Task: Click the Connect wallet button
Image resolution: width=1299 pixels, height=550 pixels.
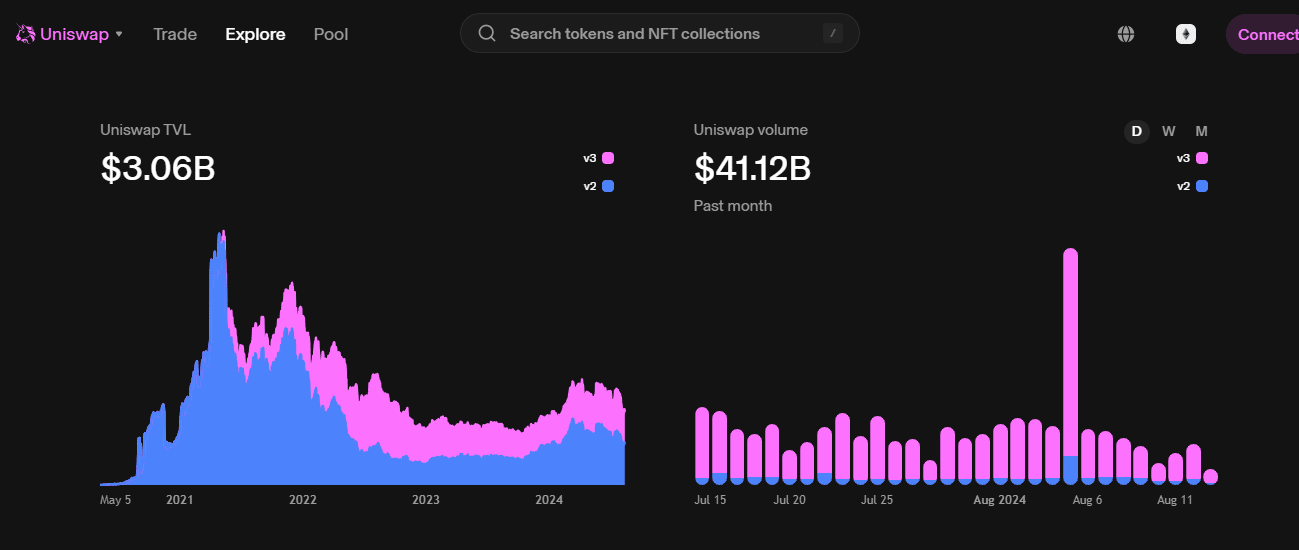Action: pyautogui.click(x=1262, y=34)
